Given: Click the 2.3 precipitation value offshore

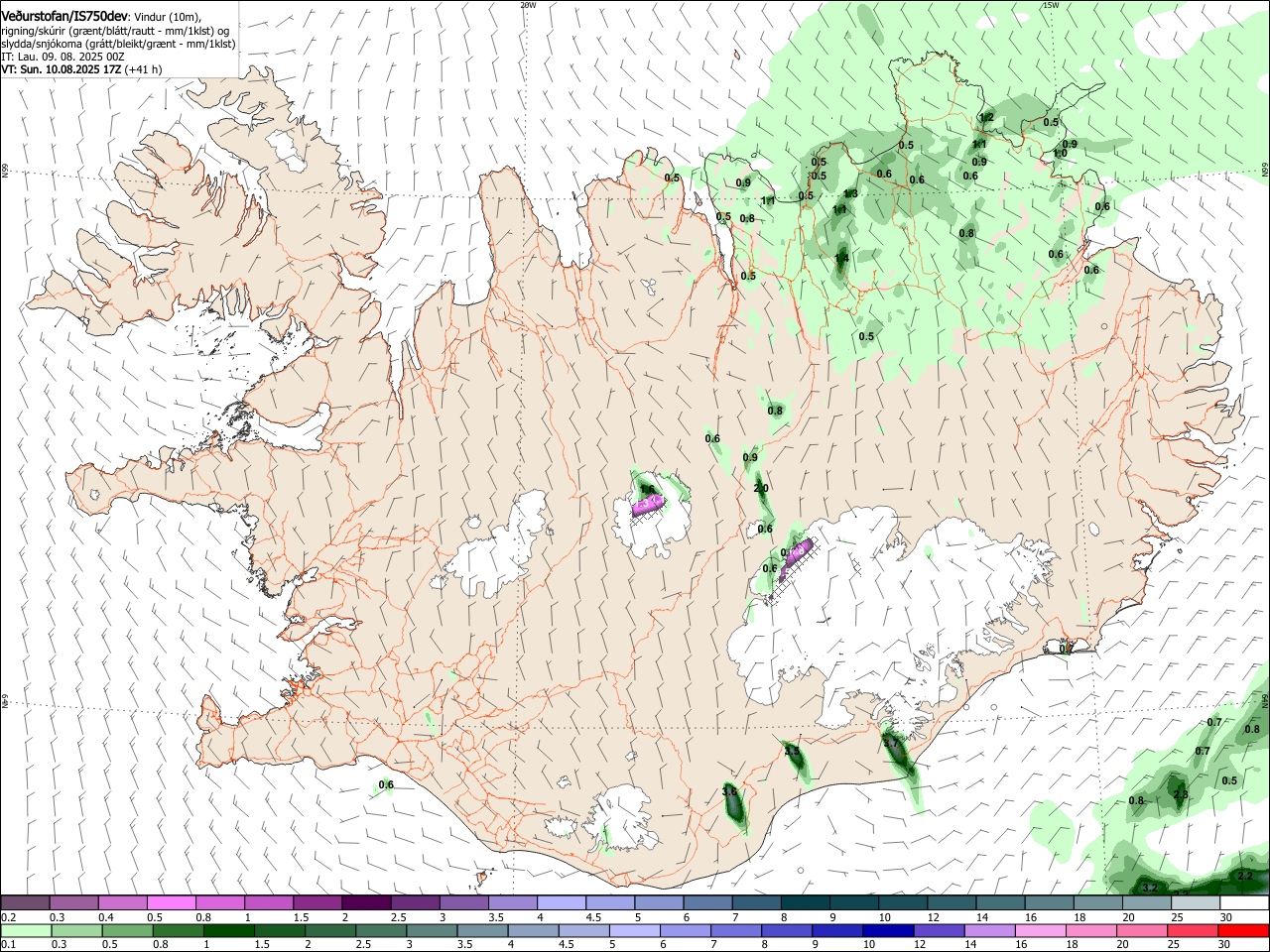Looking at the screenshot, I should (1181, 795).
